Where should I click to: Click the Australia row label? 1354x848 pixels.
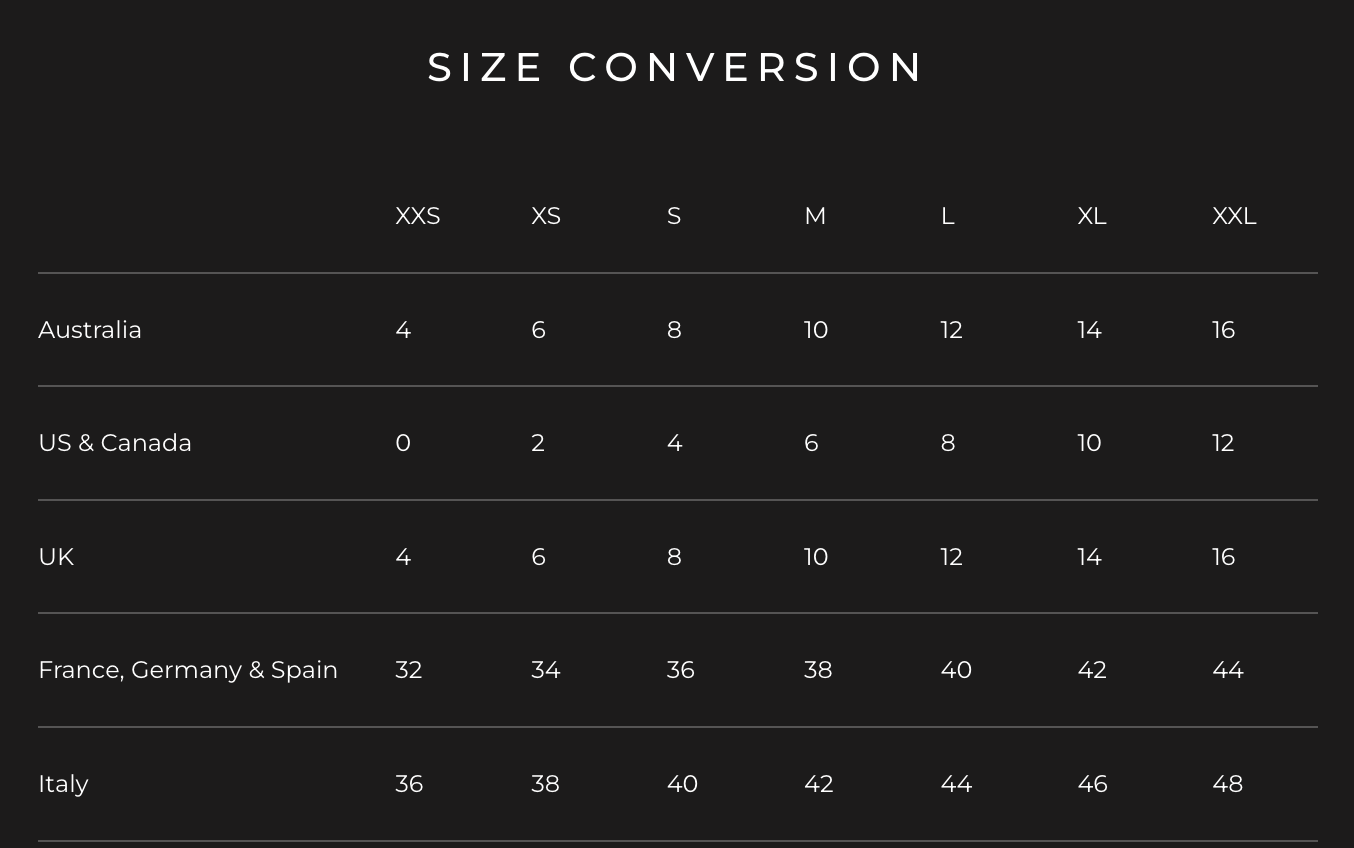click(x=90, y=330)
